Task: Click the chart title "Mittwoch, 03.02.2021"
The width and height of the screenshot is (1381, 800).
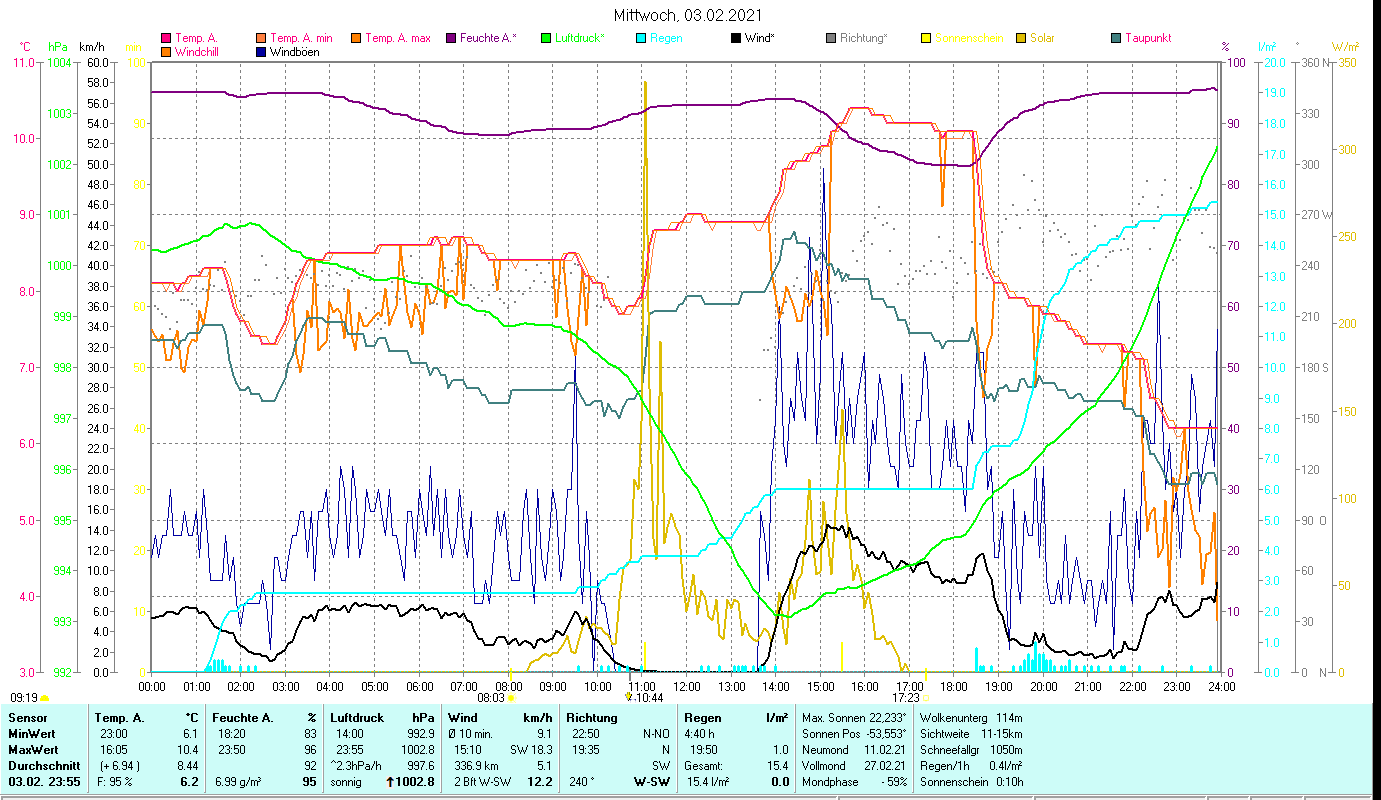Action: coord(688,16)
